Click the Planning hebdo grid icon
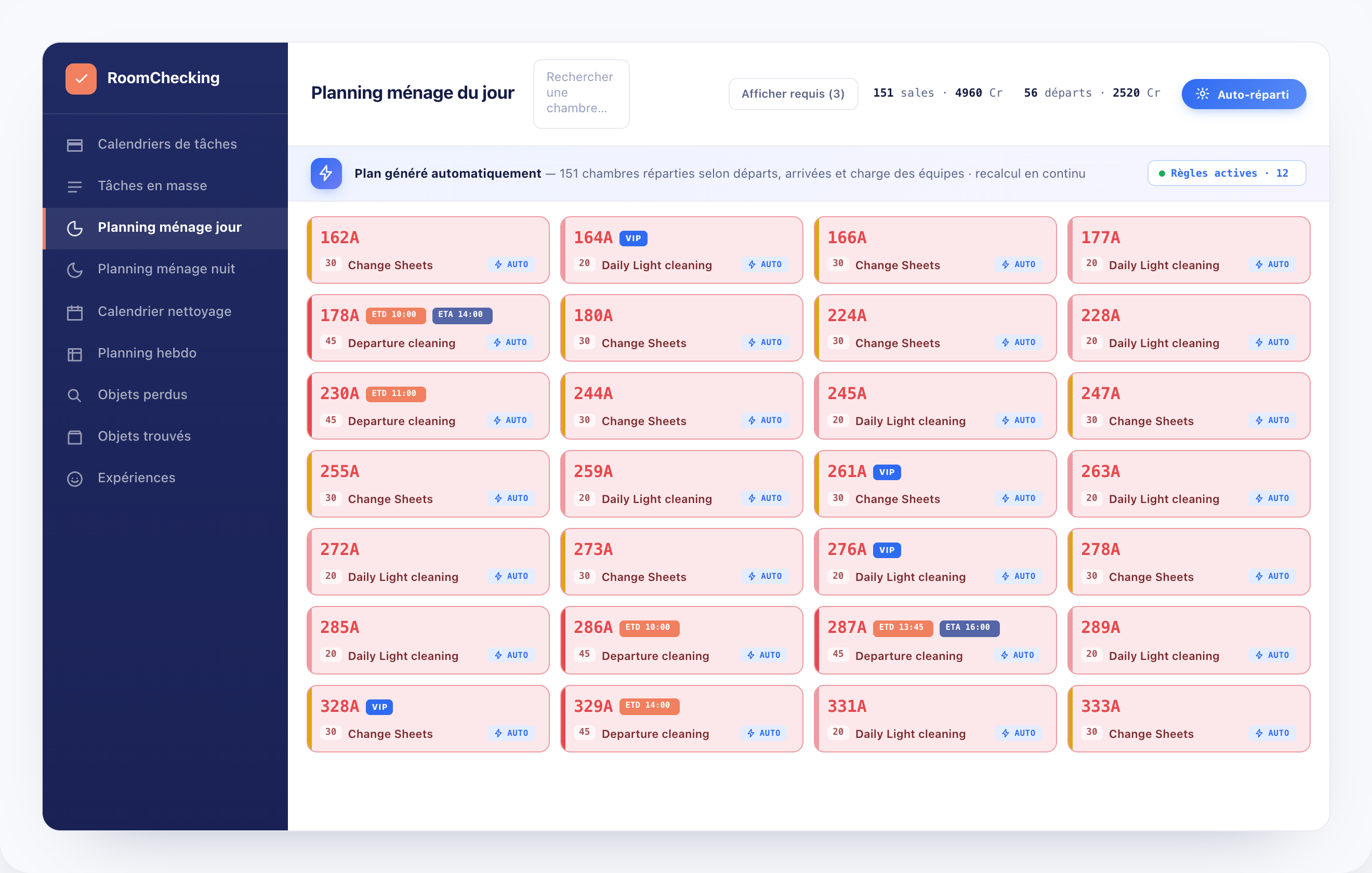The width and height of the screenshot is (1372, 873). (x=75, y=354)
